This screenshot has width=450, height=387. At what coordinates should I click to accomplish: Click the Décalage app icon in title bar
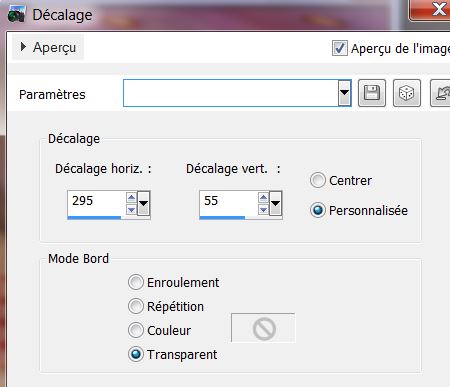pyautogui.click(x=16, y=15)
